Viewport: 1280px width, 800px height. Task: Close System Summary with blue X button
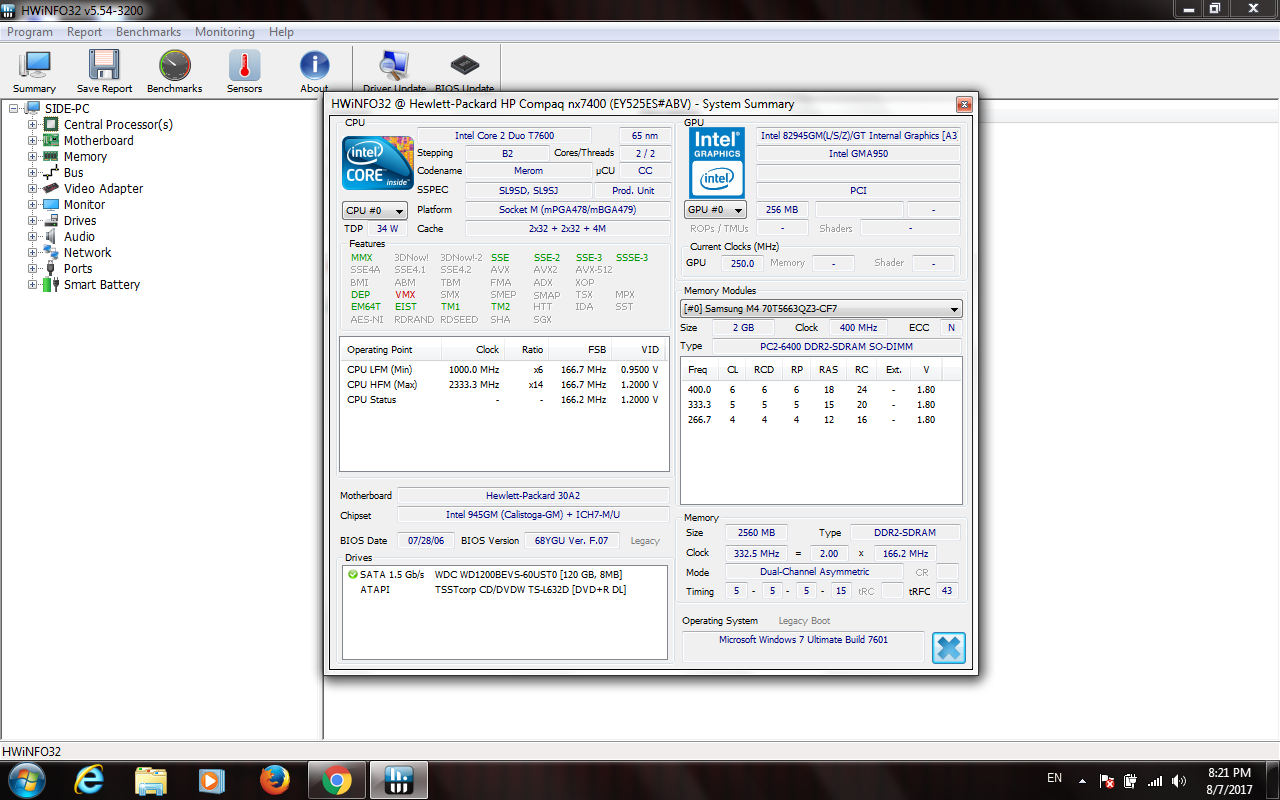(x=948, y=648)
